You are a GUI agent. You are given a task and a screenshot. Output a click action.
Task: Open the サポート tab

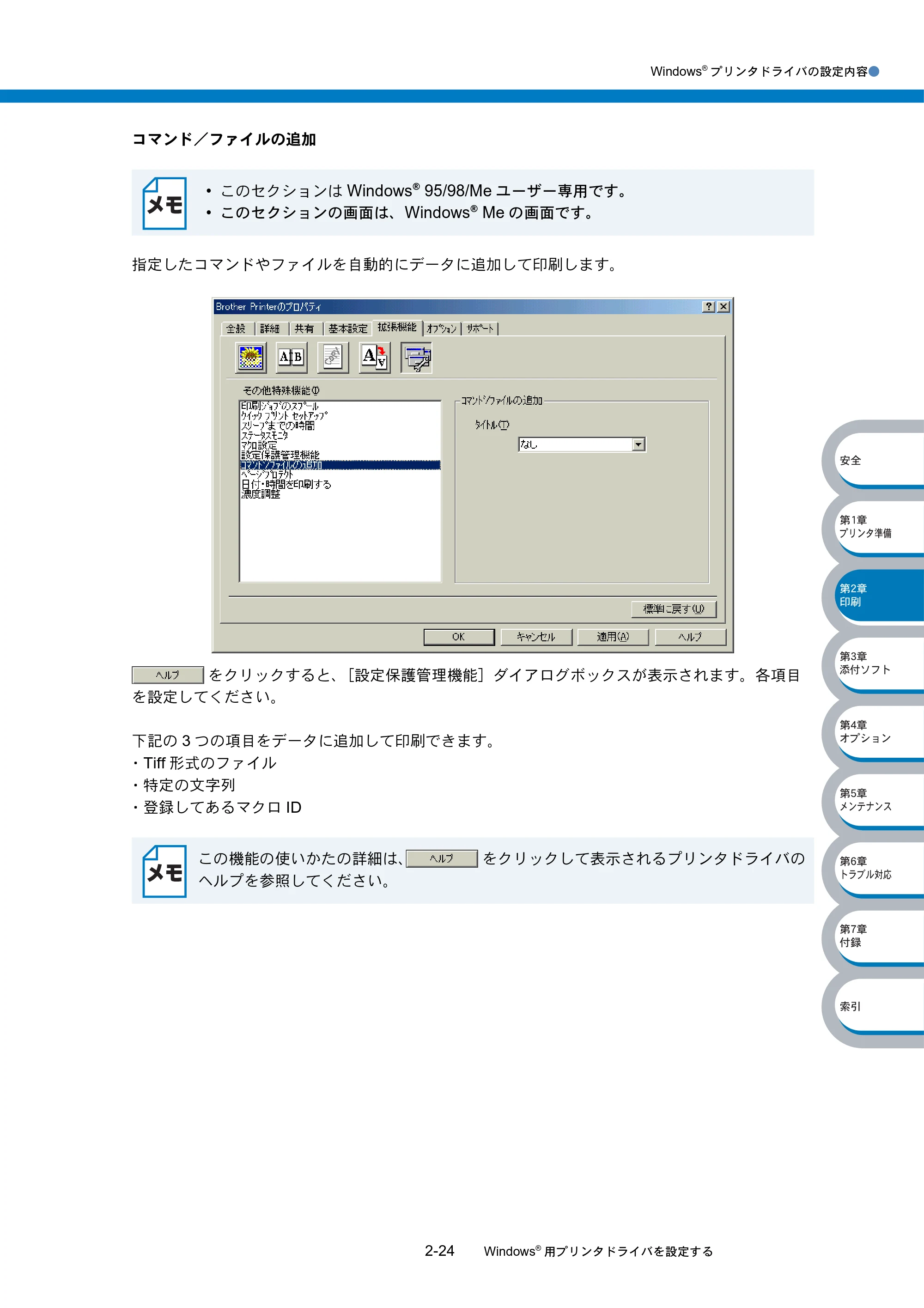480,329
